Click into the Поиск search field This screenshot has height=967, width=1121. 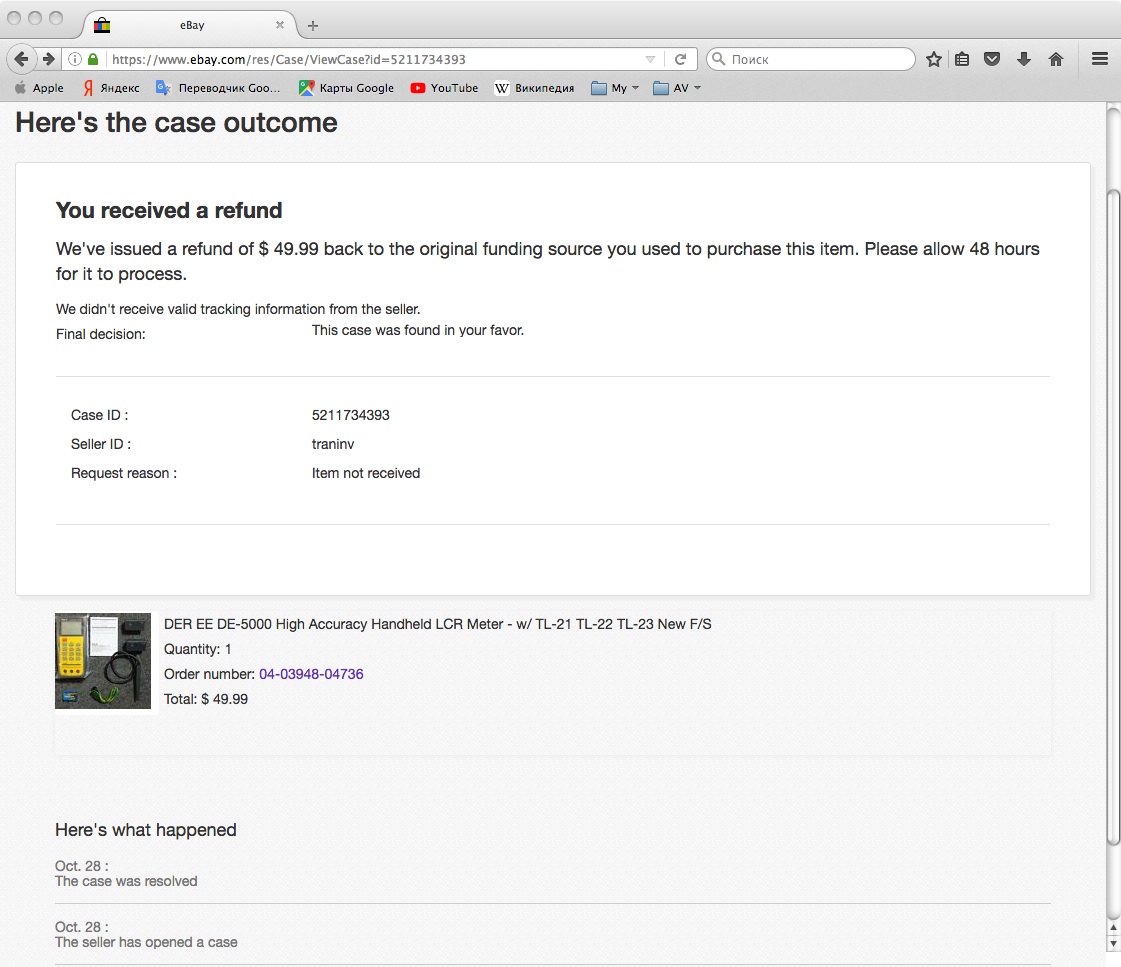pos(815,59)
